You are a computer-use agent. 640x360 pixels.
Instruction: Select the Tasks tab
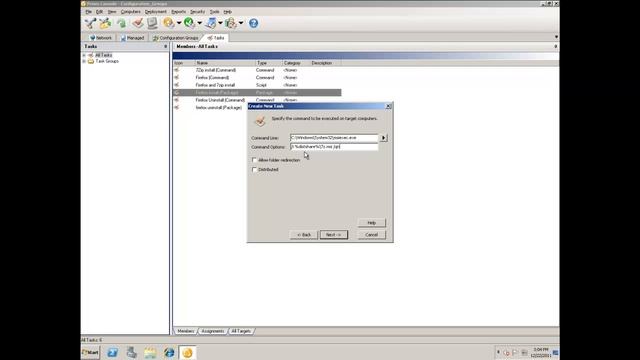point(216,38)
